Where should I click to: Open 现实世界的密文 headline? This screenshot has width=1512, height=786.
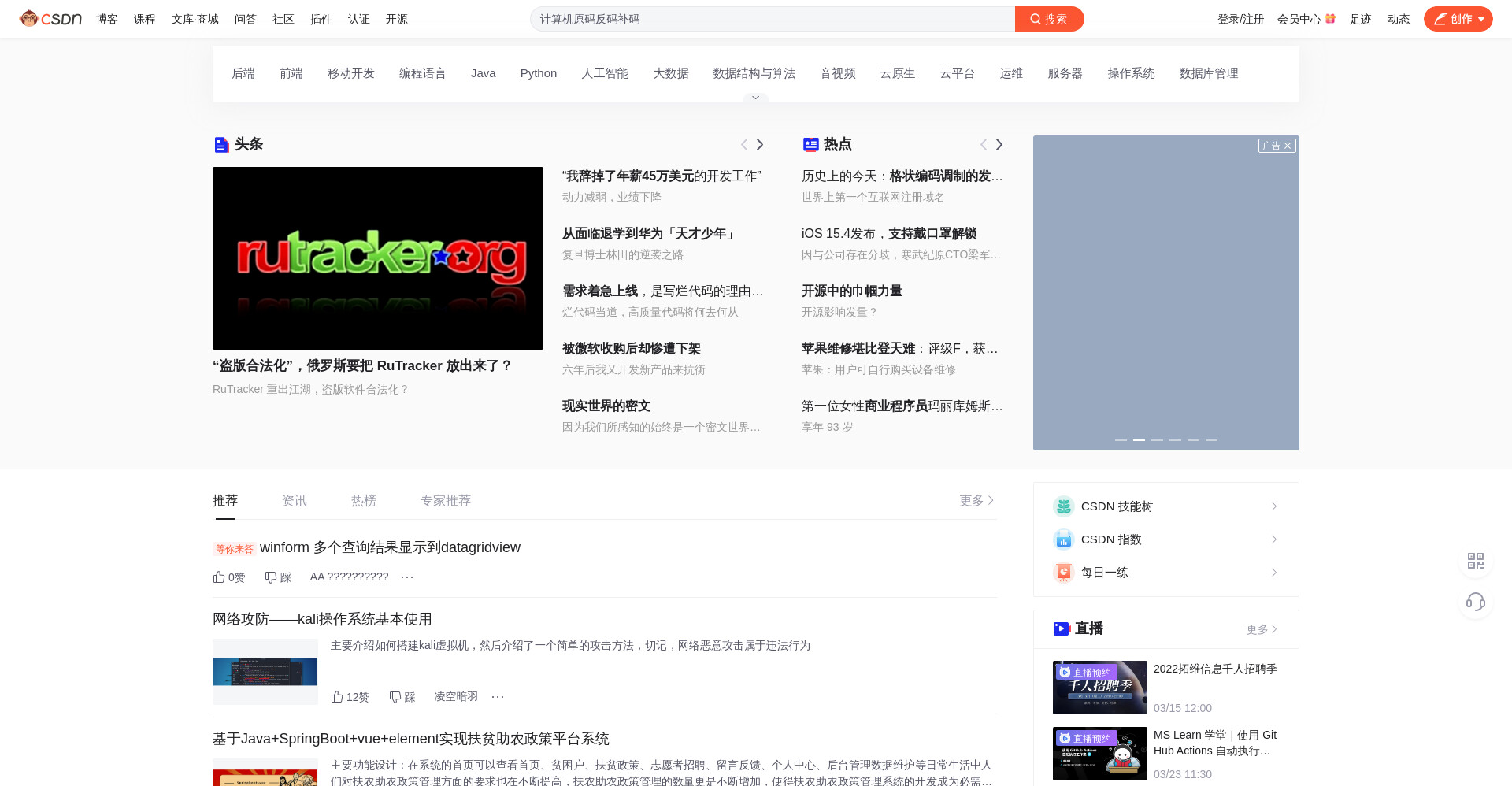click(x=606, y=406)
